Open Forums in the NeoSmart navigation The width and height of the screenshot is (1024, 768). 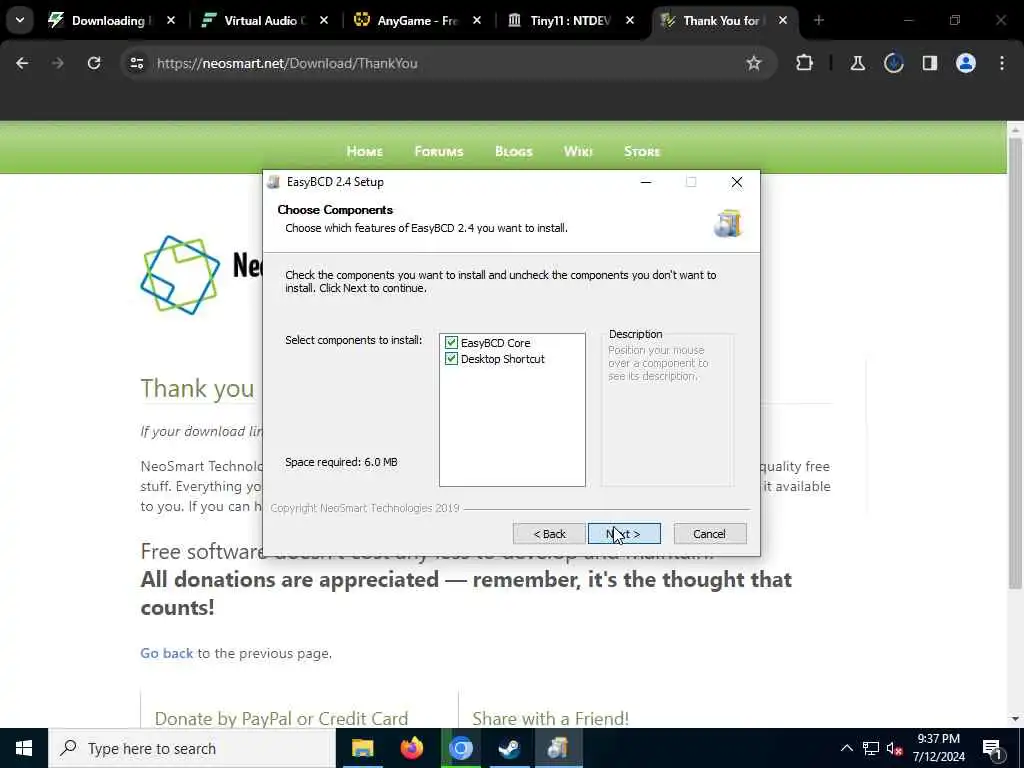(x=439, y=152)
